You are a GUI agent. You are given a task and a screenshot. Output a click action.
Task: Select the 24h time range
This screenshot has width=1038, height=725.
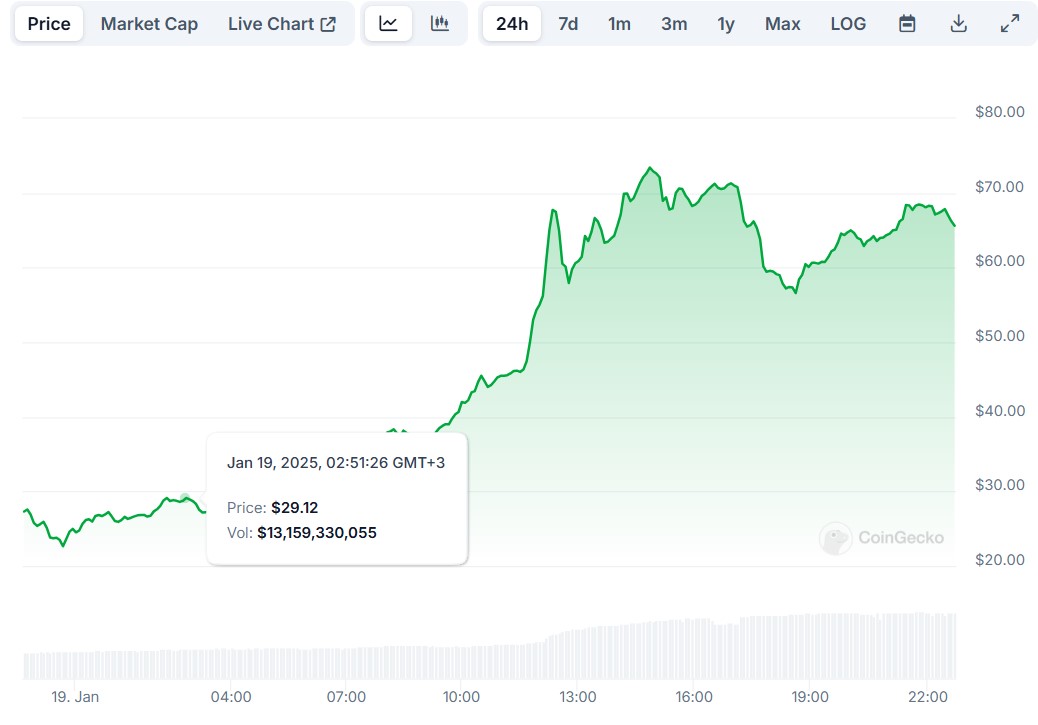coord(512,24)
